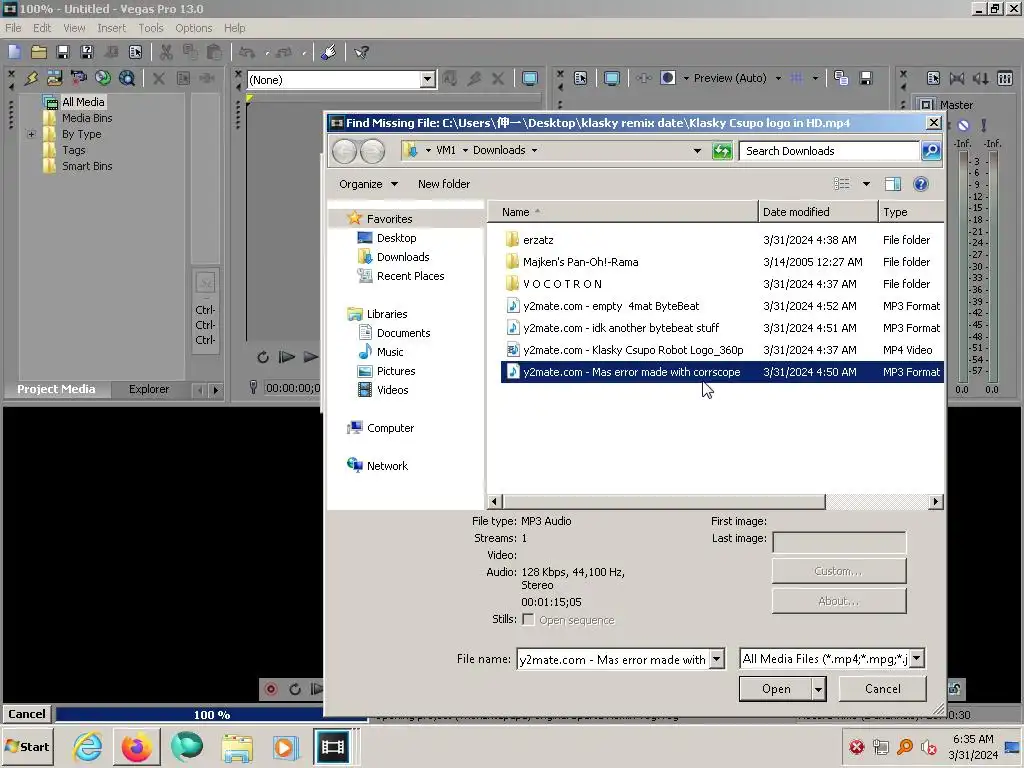This screenshot has width=1024, height=768.
Task: Open the File menu
Action: [x=13, y=28]
